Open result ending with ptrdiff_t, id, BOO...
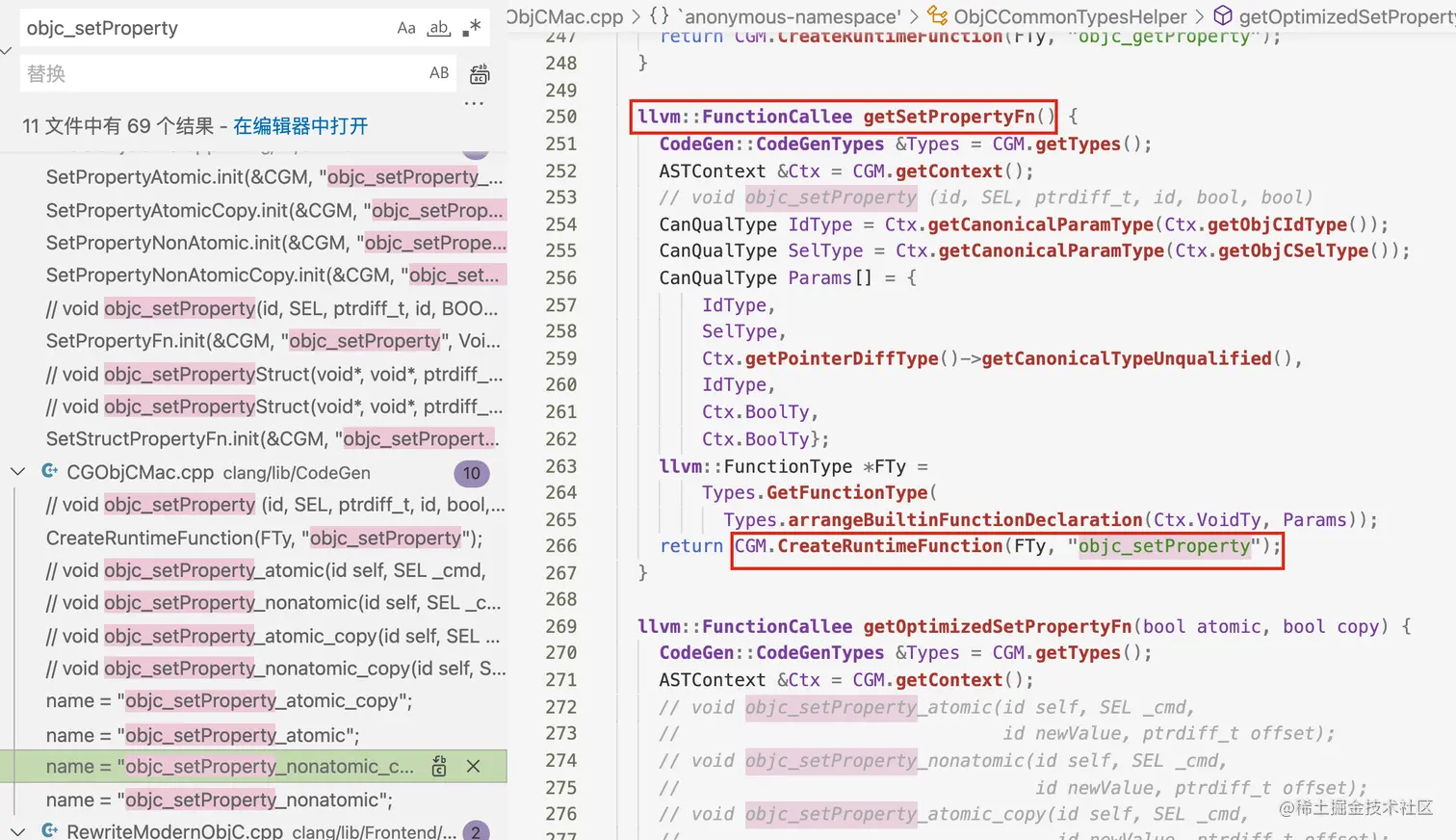1456x840 pixels. 272,309
